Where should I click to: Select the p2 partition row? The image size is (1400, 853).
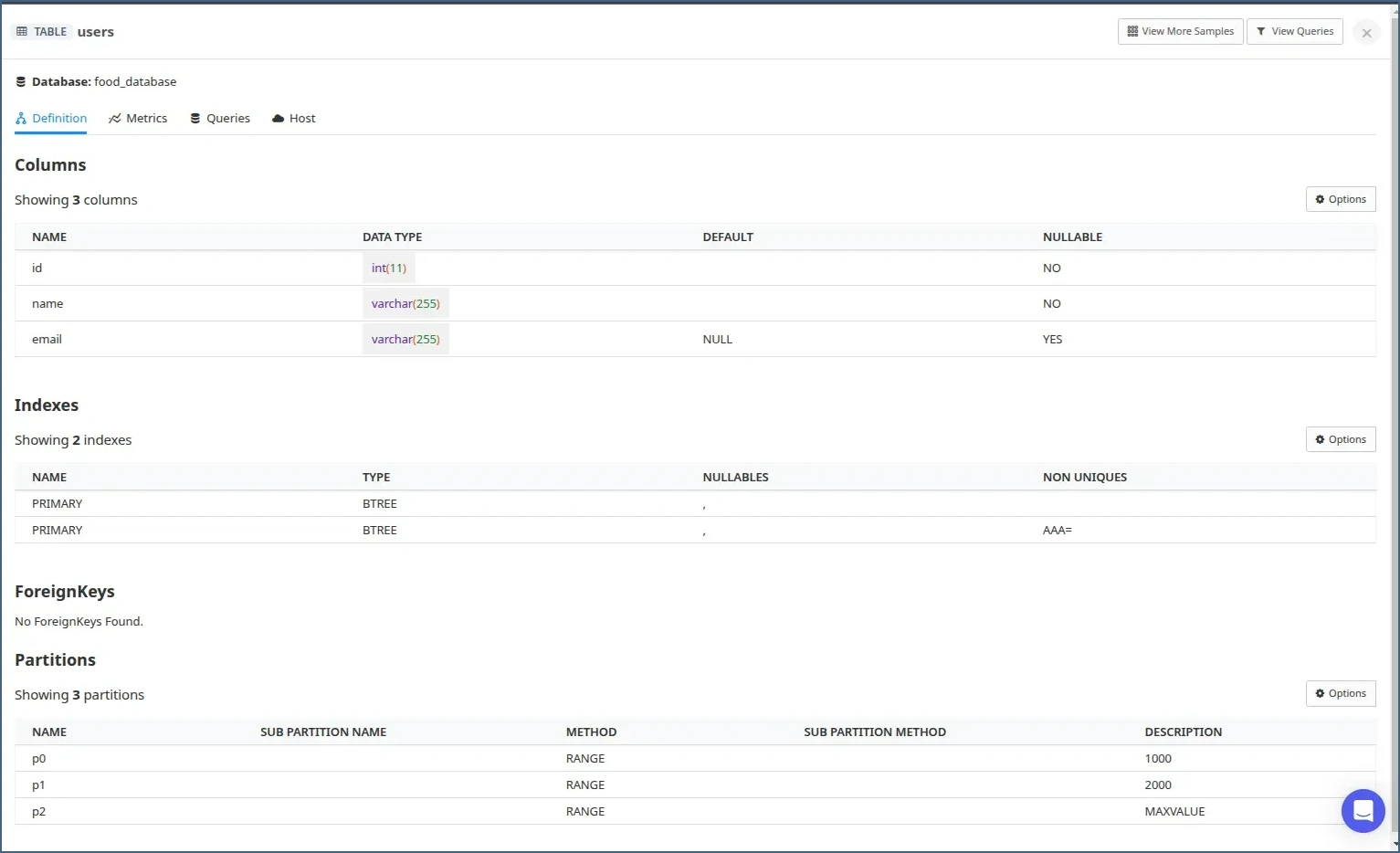pyautogui.click(x=38, y=812)
